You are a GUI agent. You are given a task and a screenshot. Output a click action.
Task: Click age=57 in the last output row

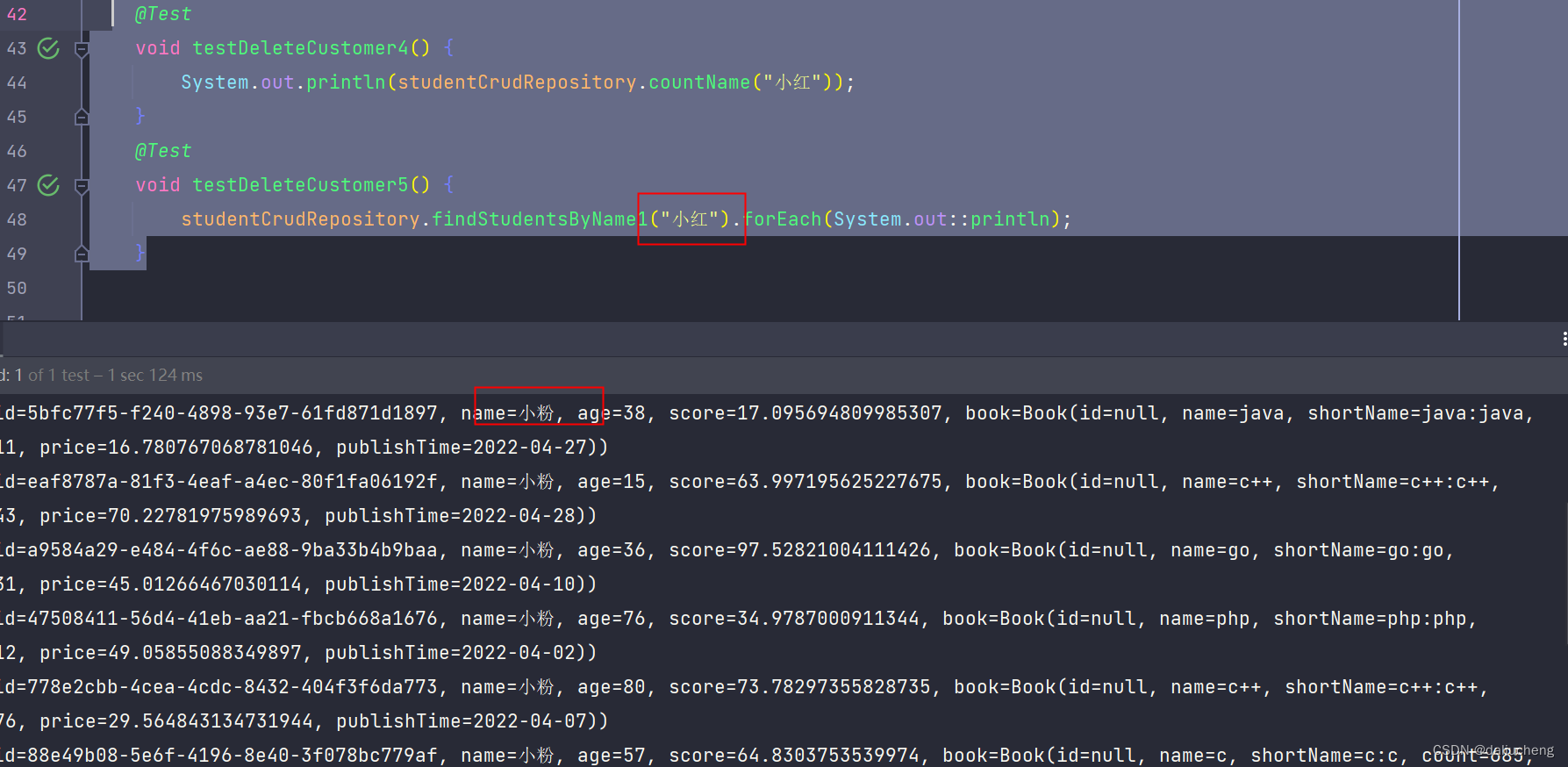point(612,756)
